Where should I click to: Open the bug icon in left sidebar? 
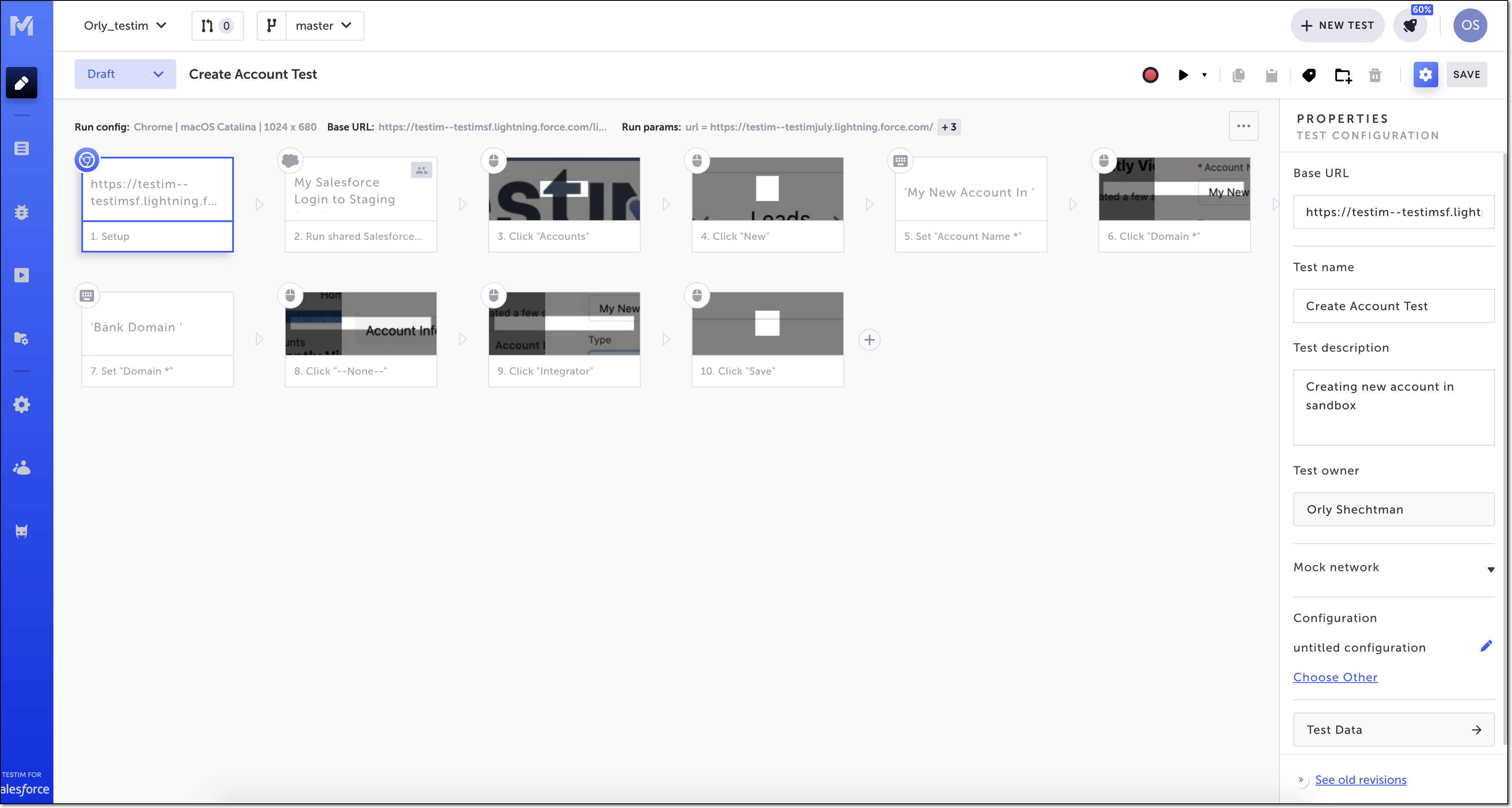(x=22, y=212)
